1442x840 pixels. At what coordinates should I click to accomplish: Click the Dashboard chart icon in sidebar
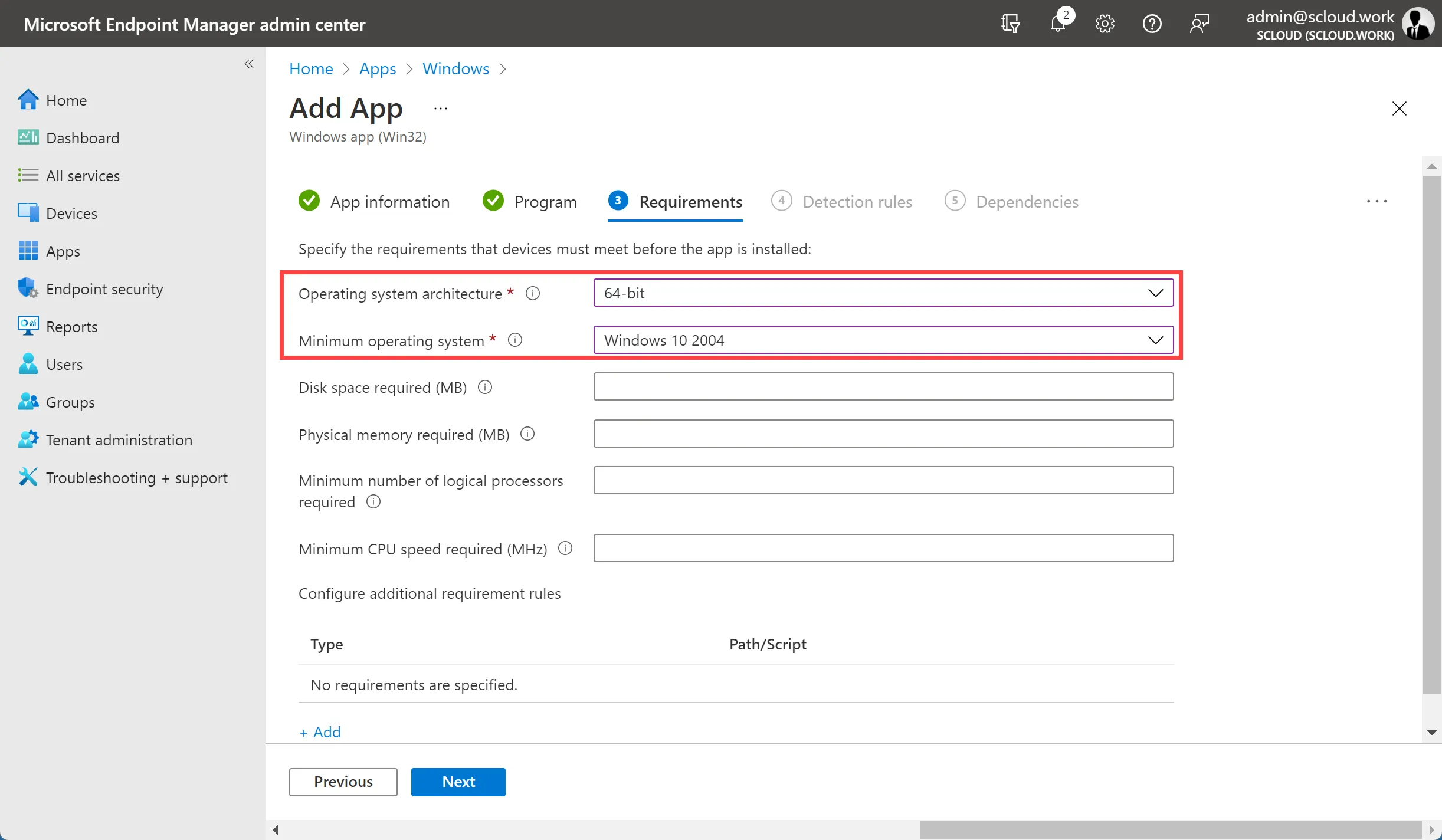[28, 137]
